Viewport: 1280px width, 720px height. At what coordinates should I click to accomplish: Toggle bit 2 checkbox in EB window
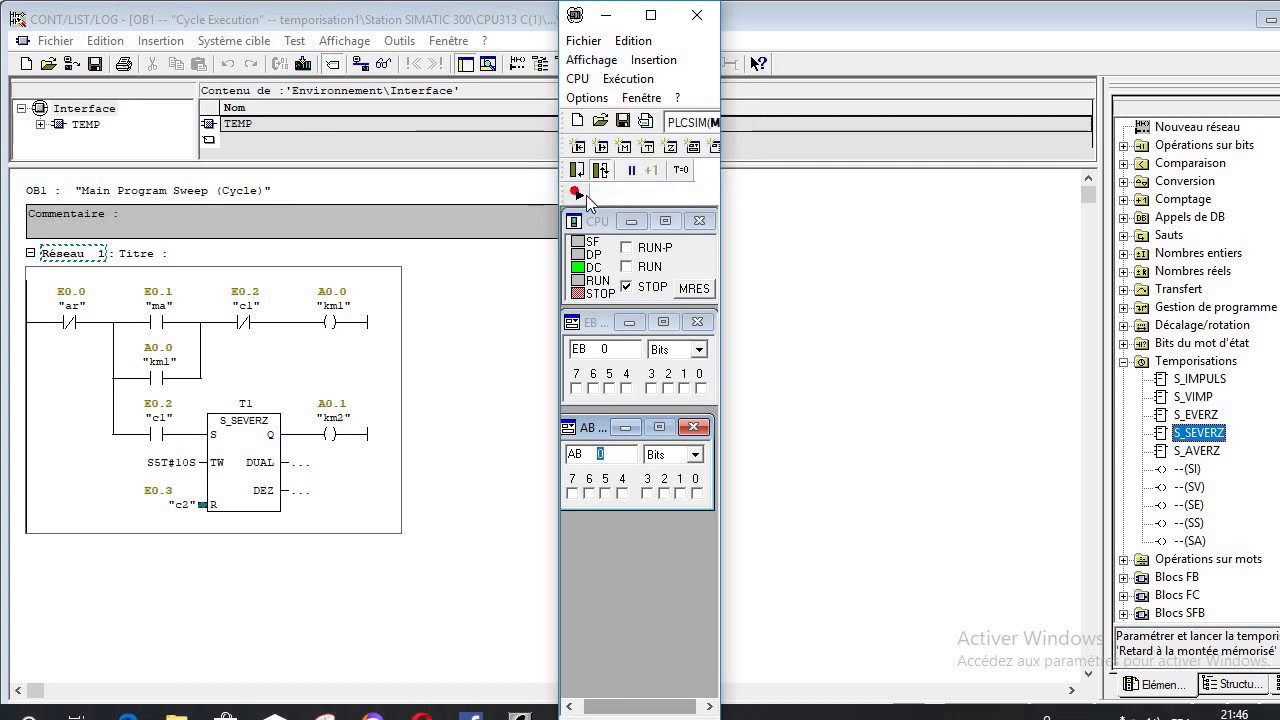coord(668,388)
